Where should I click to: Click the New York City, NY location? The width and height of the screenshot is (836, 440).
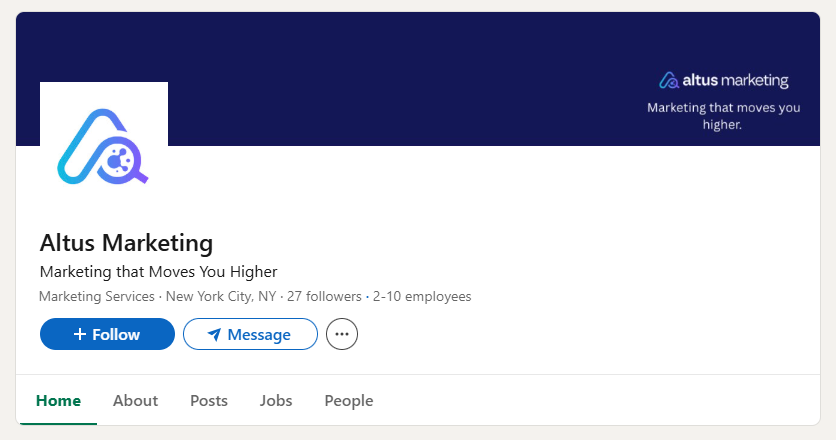221,297
